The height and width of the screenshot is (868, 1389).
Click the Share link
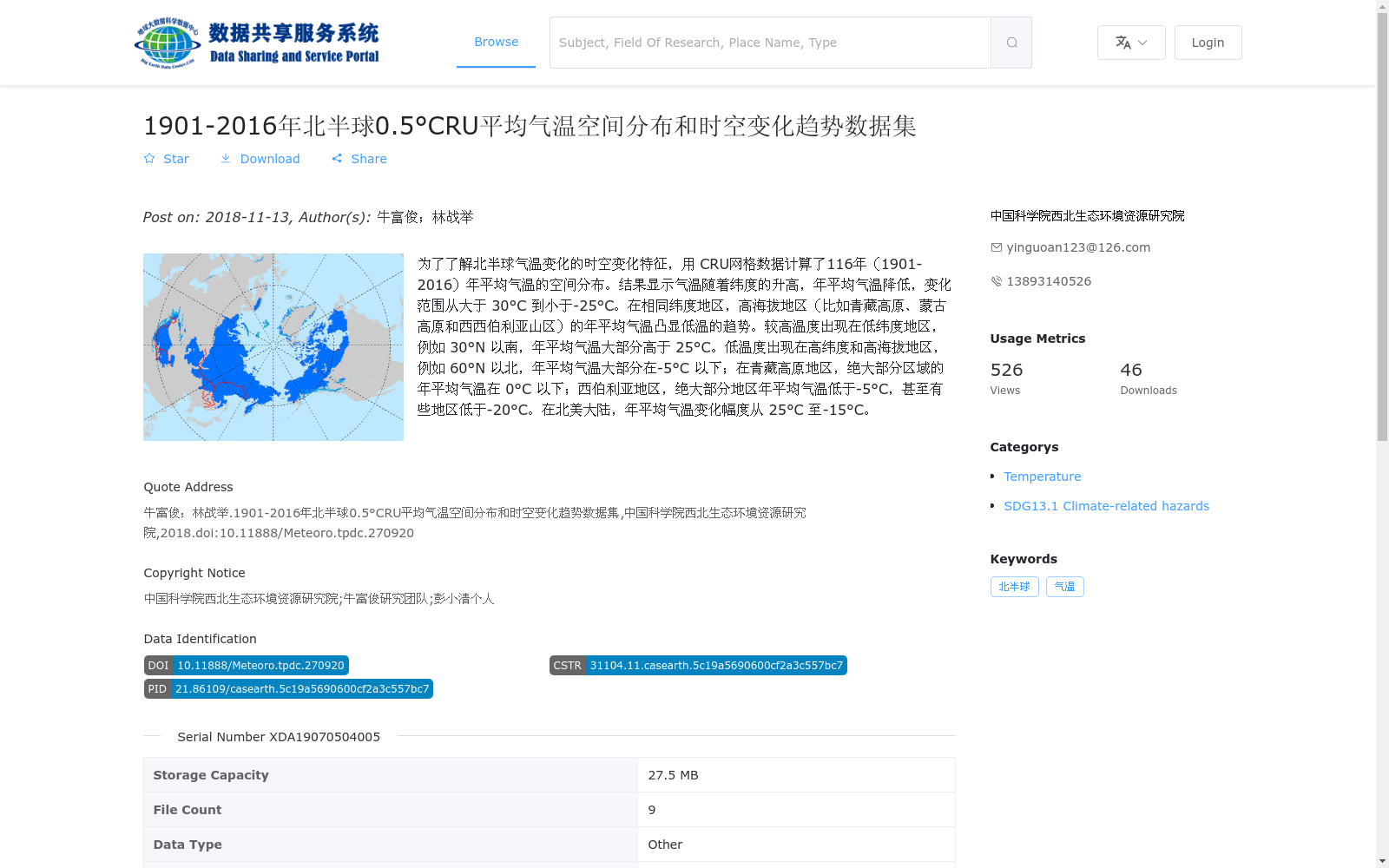coord(359,159)
